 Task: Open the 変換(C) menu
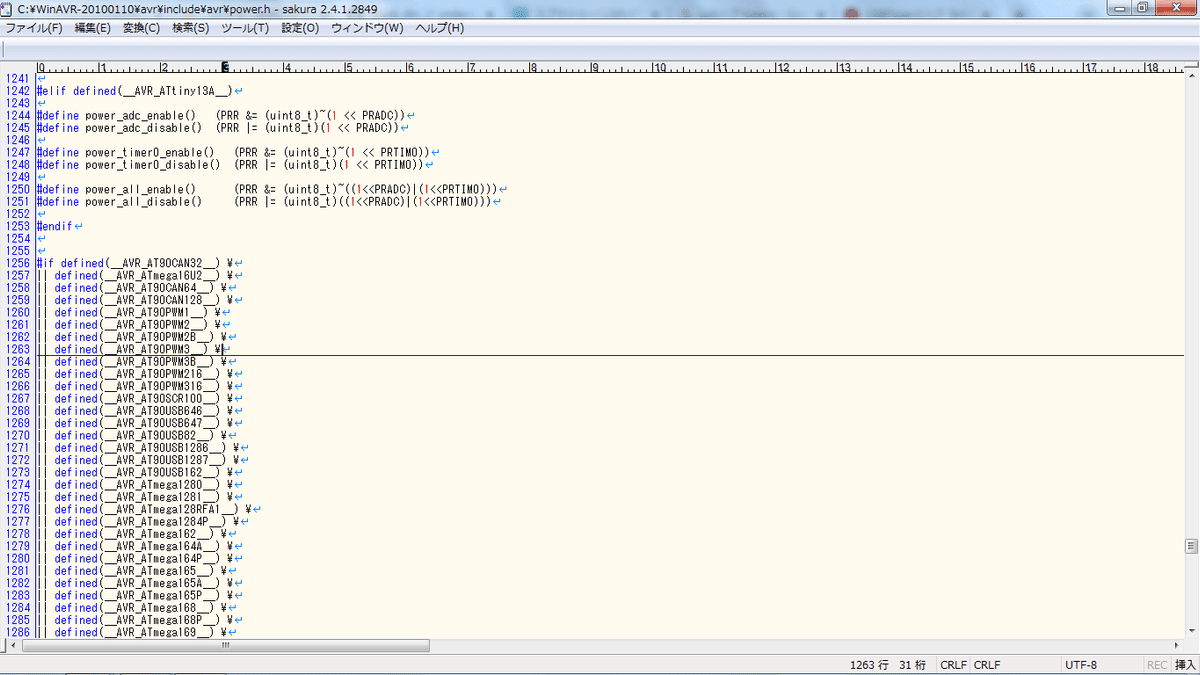[x=141, y=28]
